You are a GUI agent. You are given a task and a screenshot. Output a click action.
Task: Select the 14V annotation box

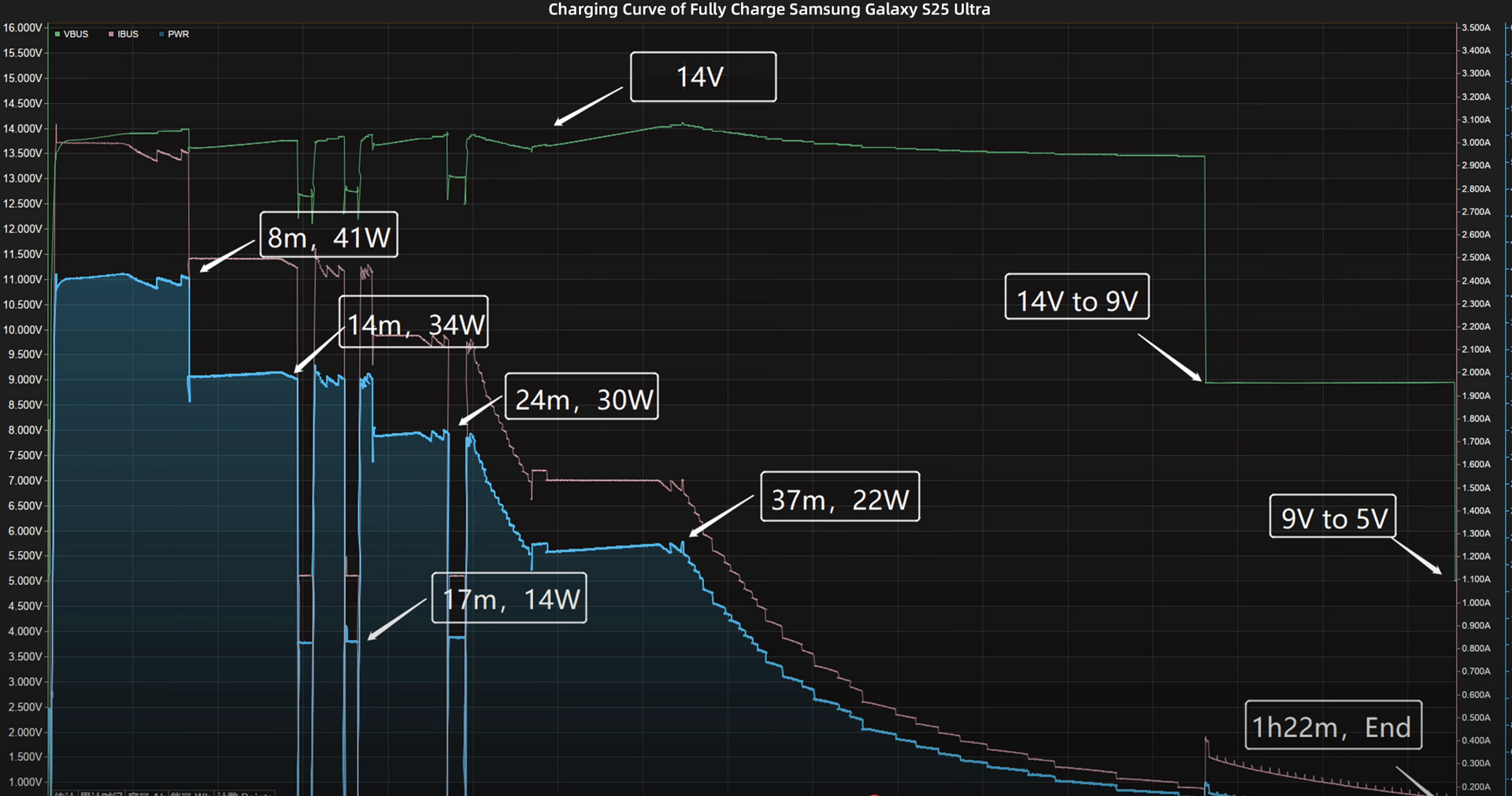[x=702, y=77]
